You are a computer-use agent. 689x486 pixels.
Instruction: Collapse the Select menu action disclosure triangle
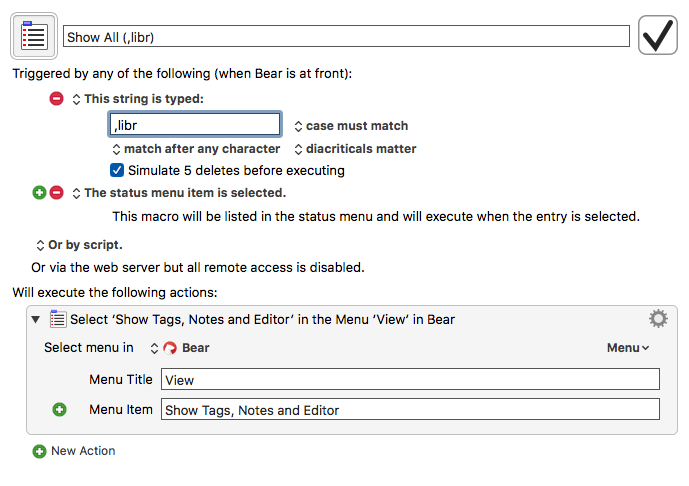pyautogui.click(x=36, y=319)
